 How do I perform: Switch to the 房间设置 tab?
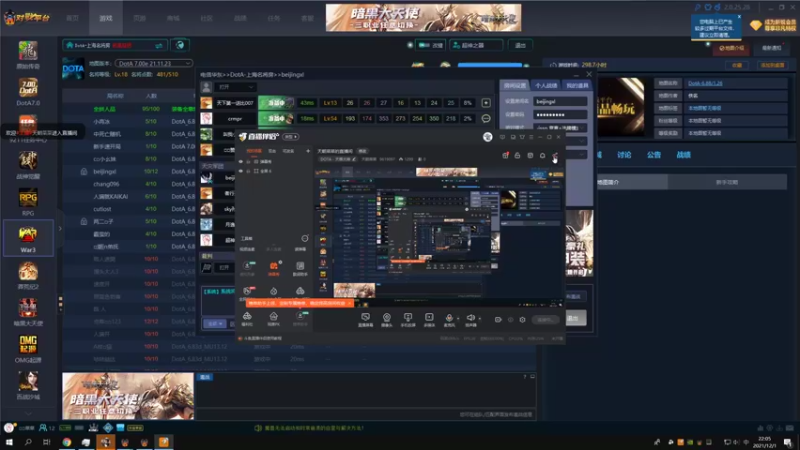point(515,86)
